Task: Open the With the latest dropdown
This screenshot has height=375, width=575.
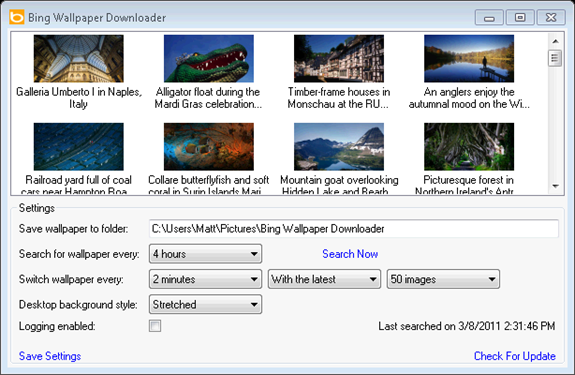Action: (x=324, y=279)
